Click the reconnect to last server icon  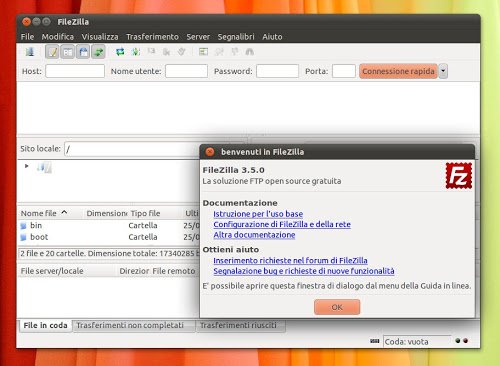click(x=182, y=52)
